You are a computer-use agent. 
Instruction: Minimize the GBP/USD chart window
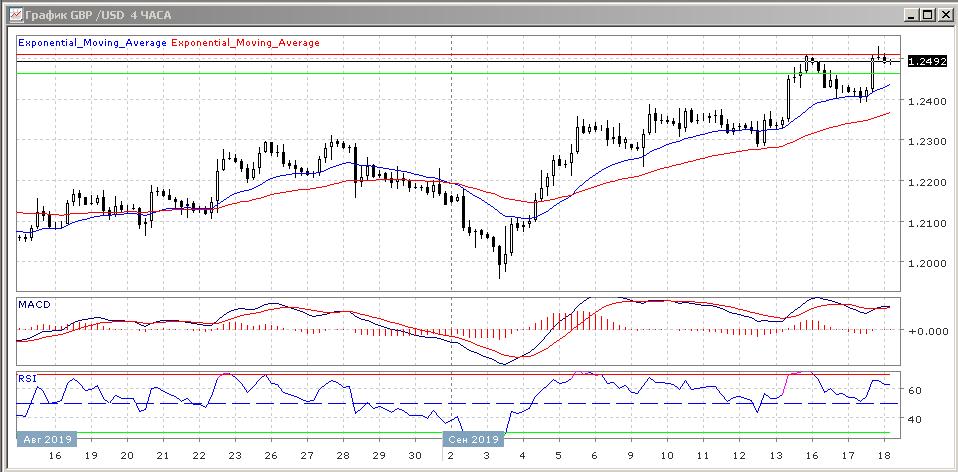click(x=910, y=15)
